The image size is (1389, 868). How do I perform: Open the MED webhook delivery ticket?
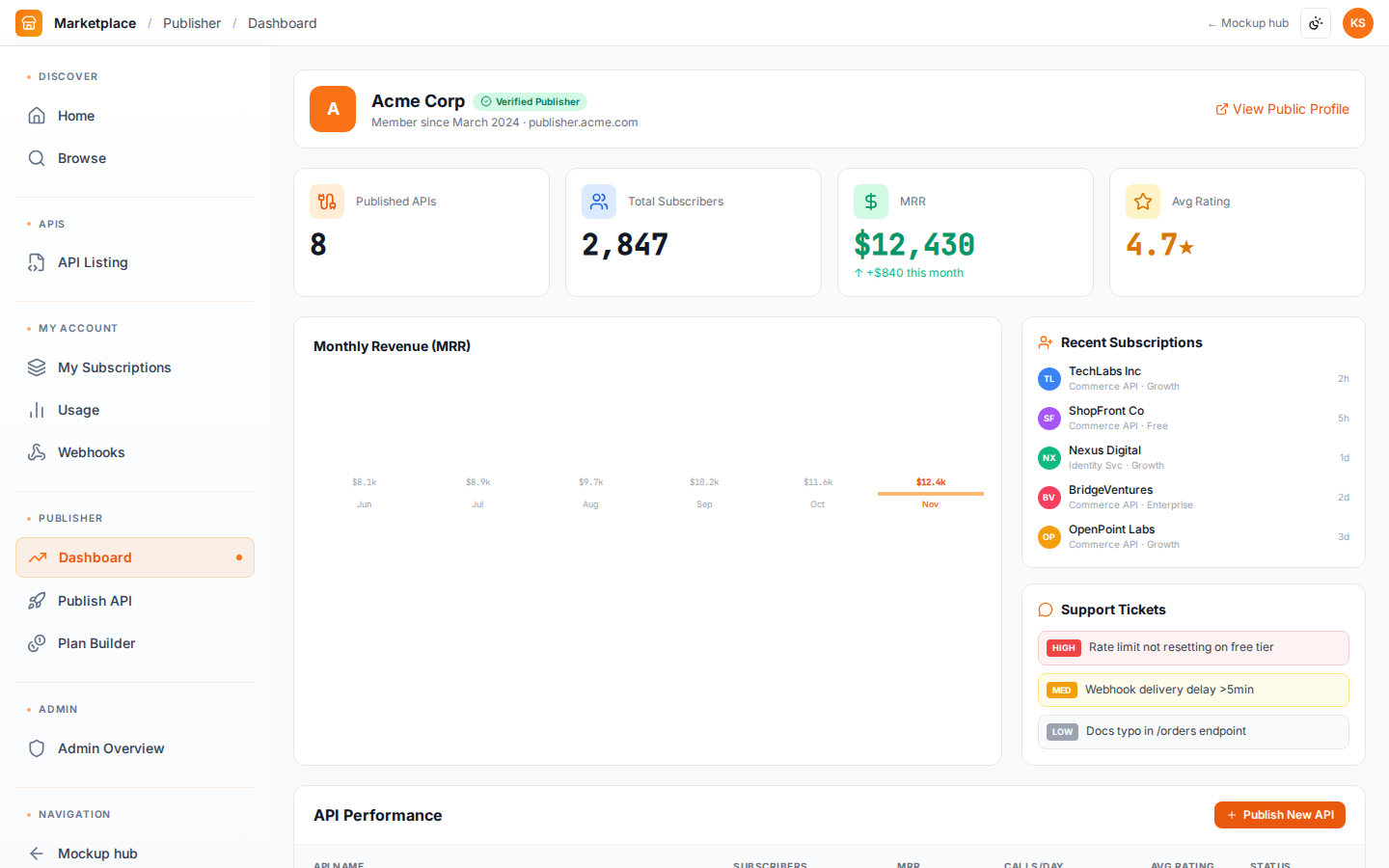pos(1193,690)
